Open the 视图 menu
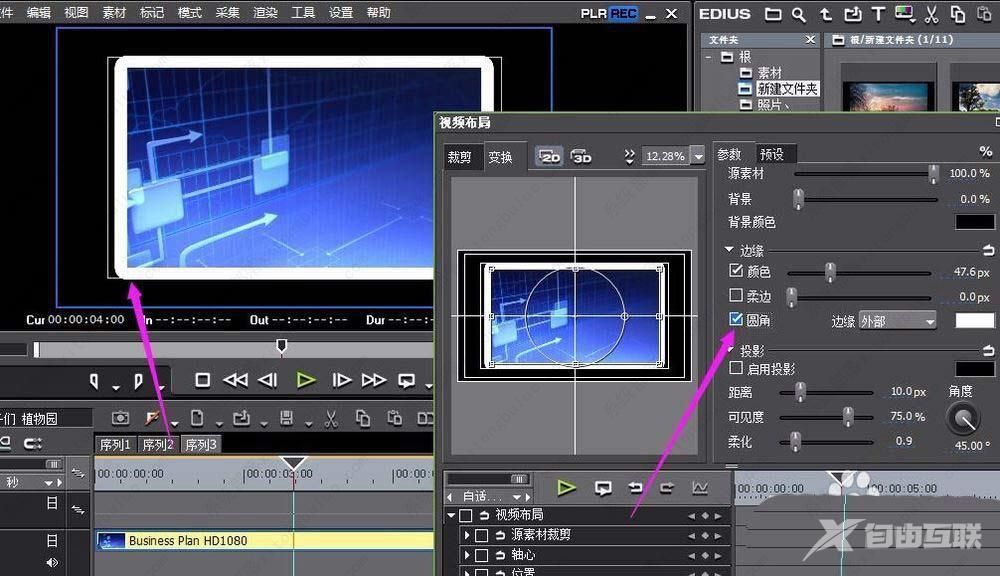Image resolution: width=1000 pixels, height=576 pixels. click(77, 13)
